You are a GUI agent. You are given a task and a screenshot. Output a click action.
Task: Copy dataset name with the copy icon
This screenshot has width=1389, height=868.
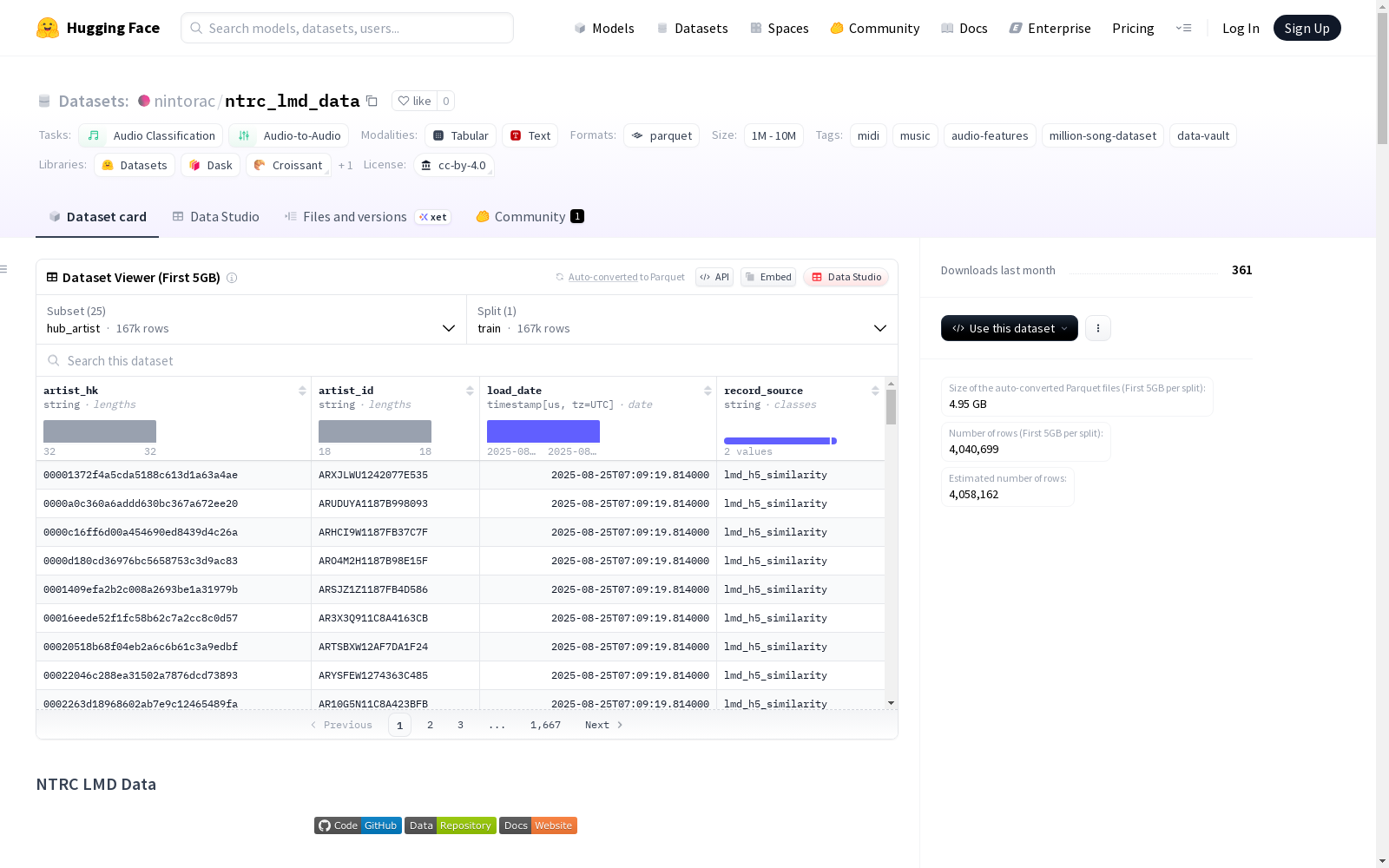click(372, 101)
